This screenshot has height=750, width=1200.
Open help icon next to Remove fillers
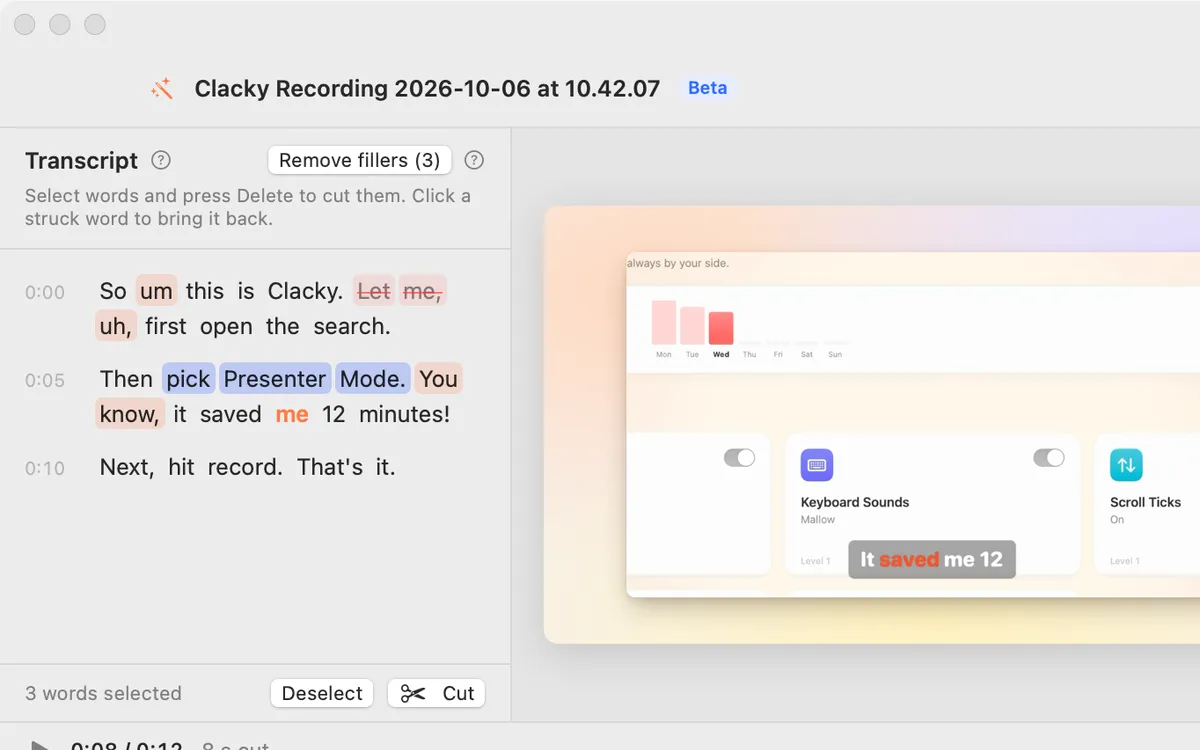pyautogui.click(x=475, y=160)
